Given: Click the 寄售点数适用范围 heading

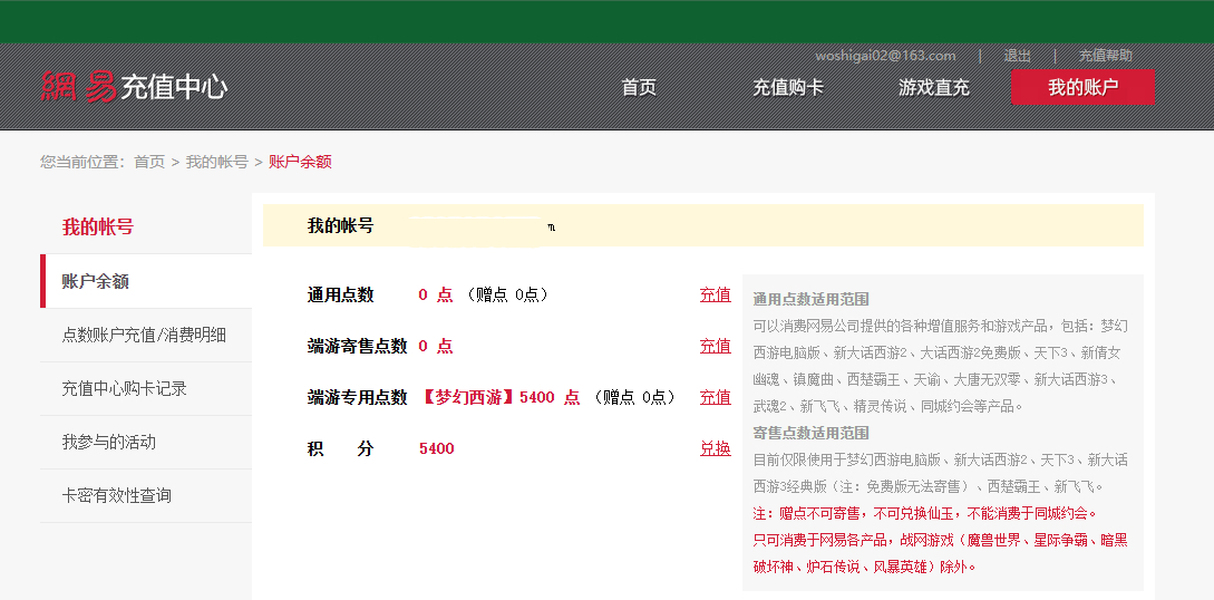Looking at the screenshot, I should coord(811,433).
